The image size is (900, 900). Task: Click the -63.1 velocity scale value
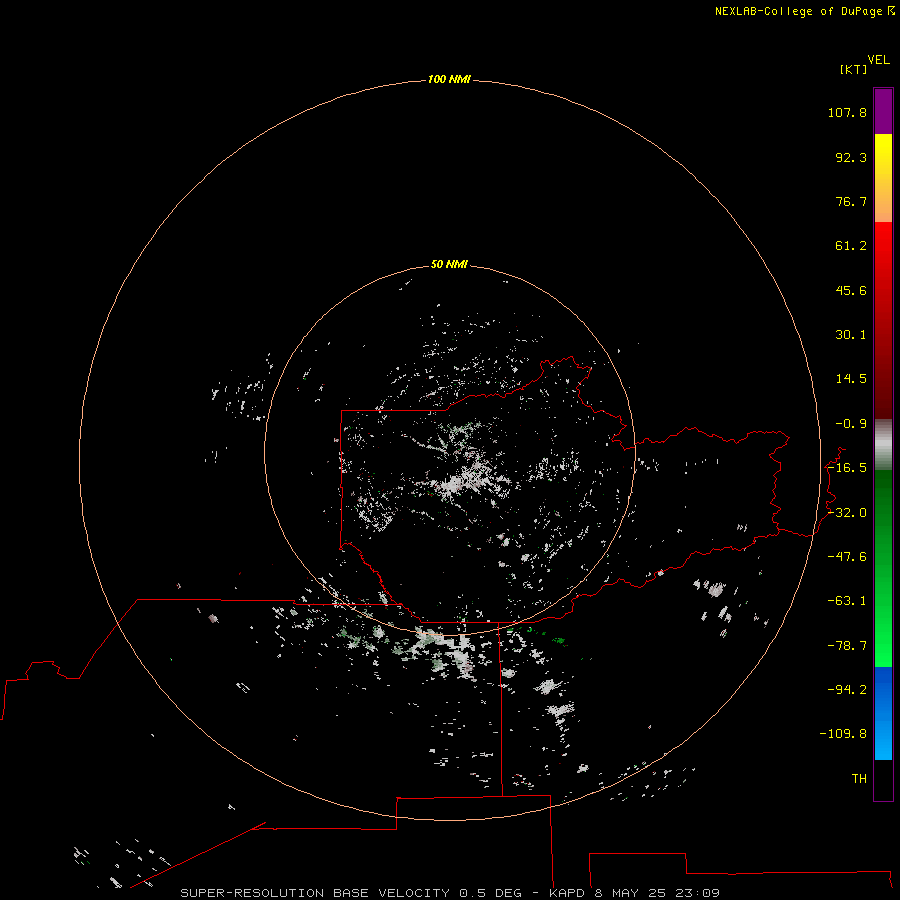click(x=847, y=601)
